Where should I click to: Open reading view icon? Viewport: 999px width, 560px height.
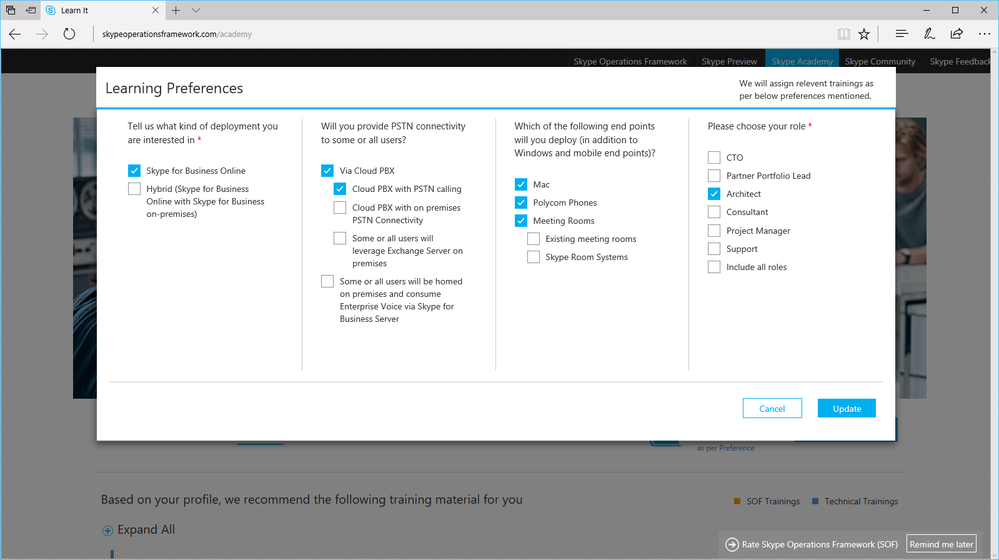844,34
